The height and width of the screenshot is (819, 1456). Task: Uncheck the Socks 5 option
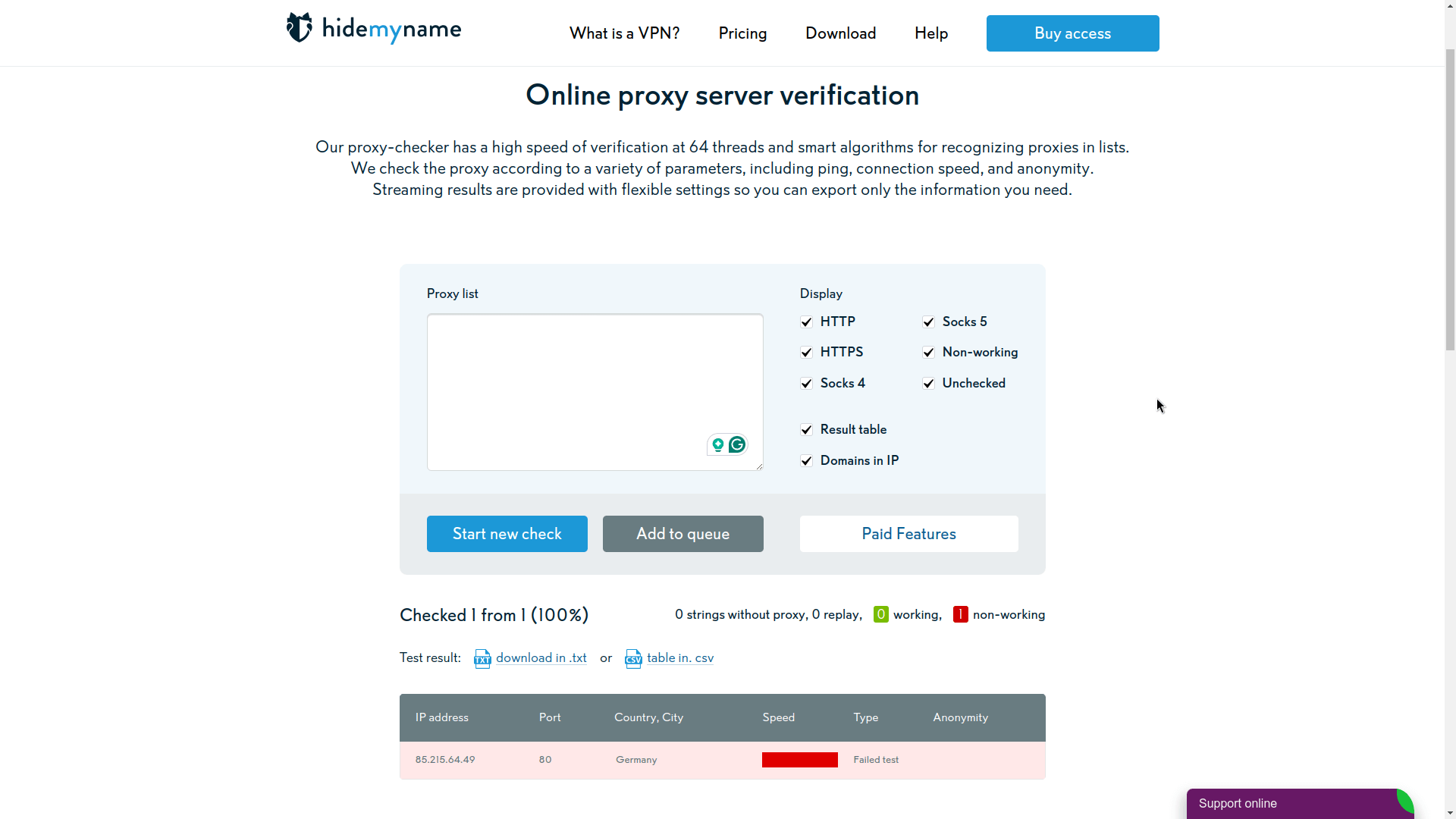[x=928, y=322]
